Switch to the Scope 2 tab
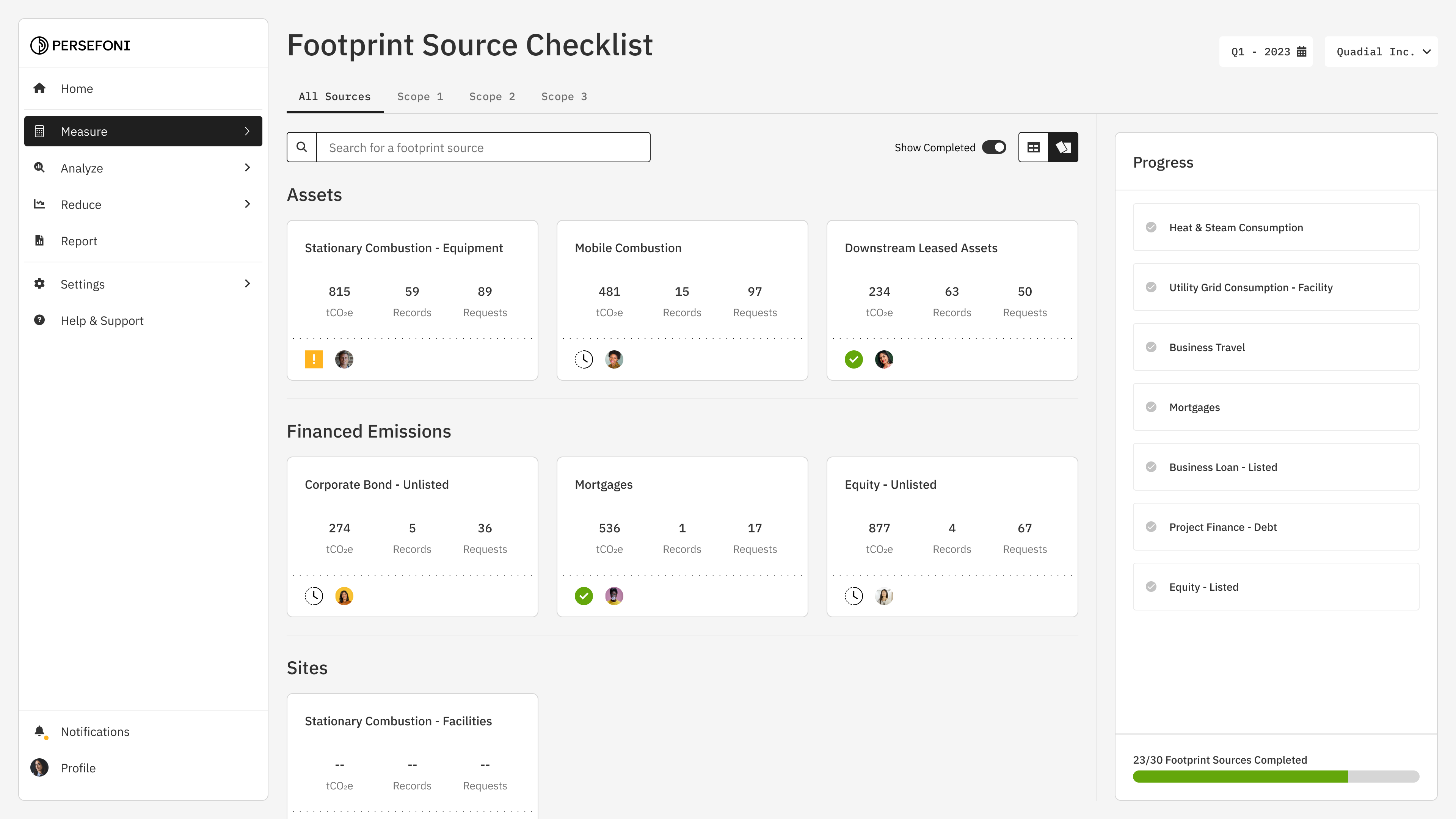Viewport: 1456px width, 819px height. 492,97
